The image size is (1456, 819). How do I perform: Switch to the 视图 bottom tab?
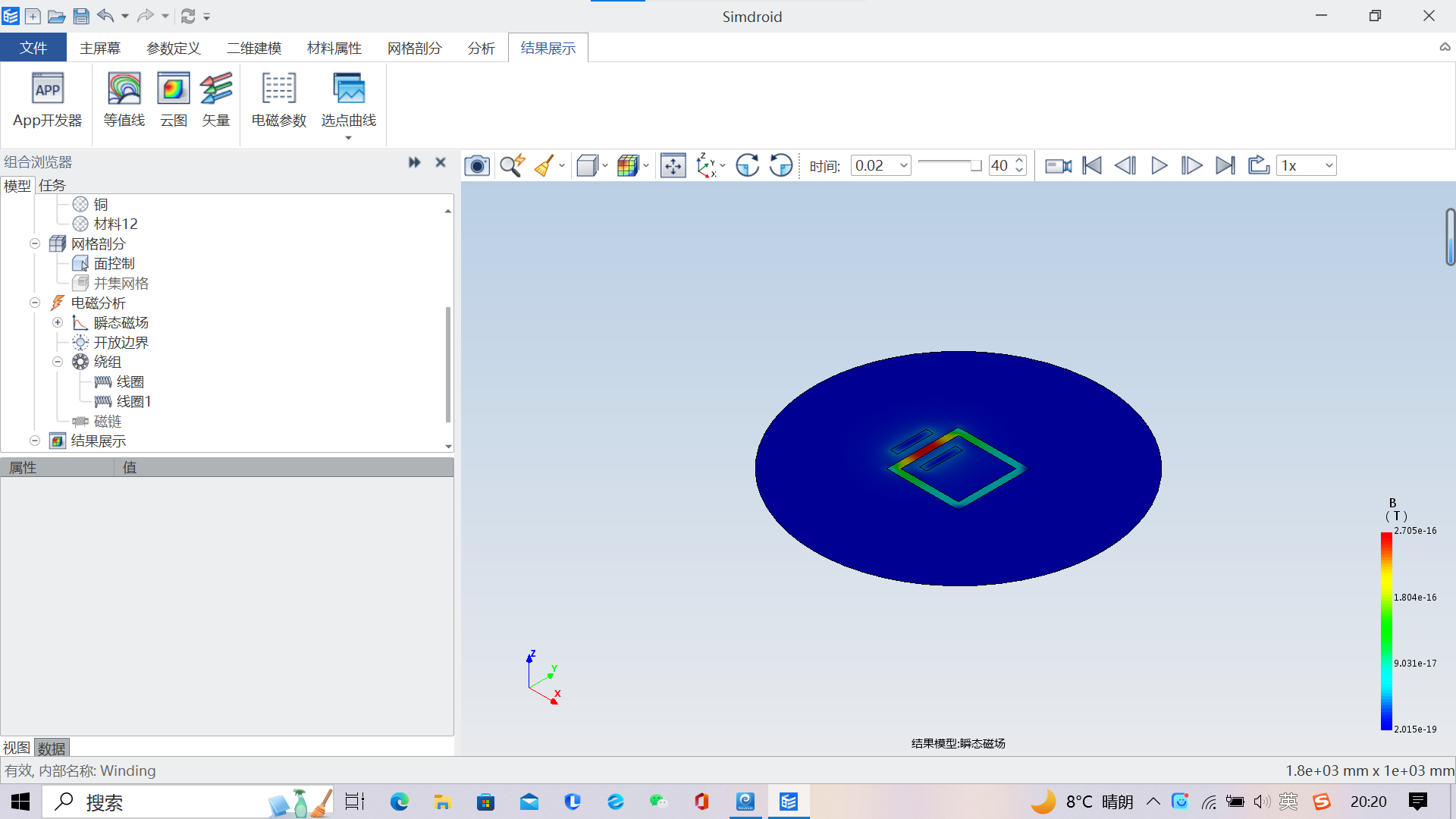[x=17, y=748]
